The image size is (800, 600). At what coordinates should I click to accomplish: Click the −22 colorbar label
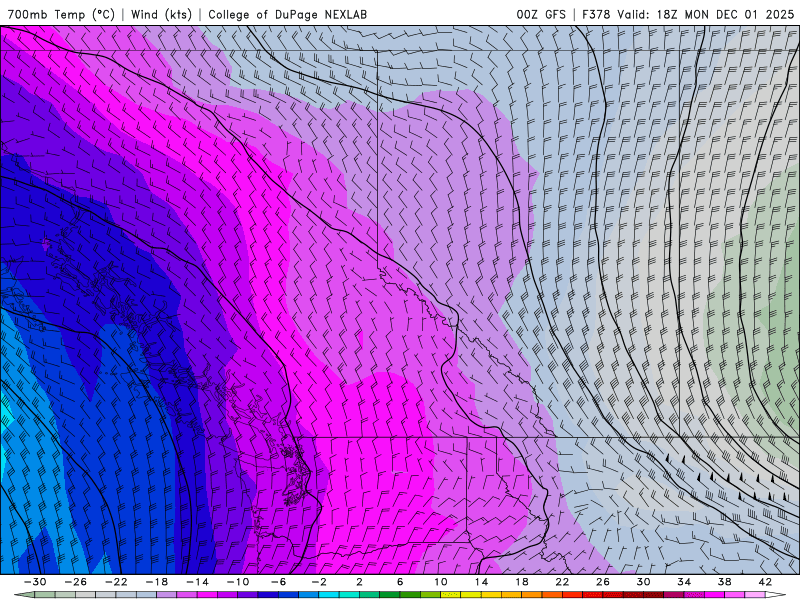pyautogui.click(x=116, y=582)
